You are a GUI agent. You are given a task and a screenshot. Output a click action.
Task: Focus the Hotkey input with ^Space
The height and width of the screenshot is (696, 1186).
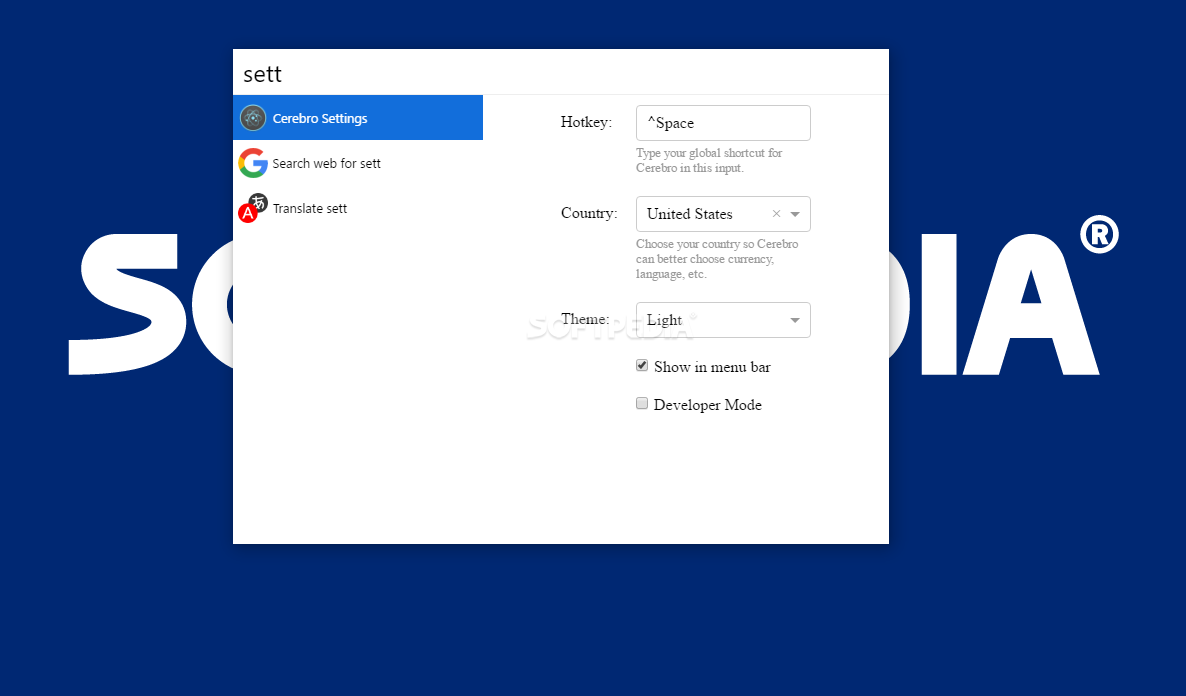[723, 123]
